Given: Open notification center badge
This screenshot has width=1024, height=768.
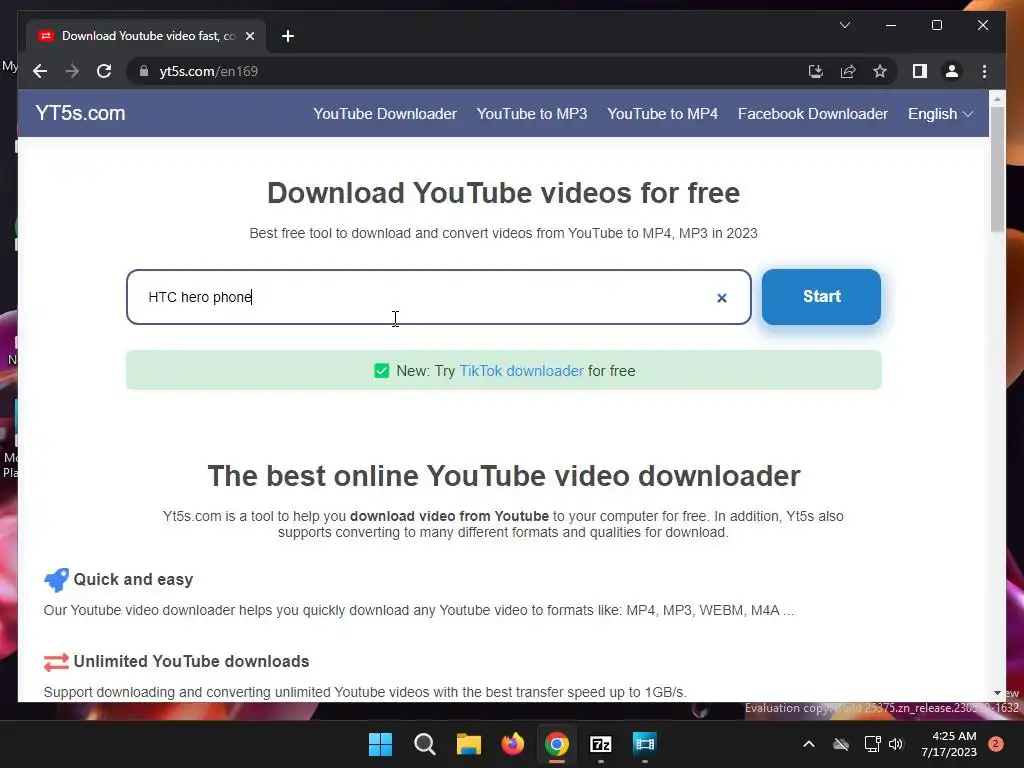Looking at the screenshot, I should coord(996,744).
